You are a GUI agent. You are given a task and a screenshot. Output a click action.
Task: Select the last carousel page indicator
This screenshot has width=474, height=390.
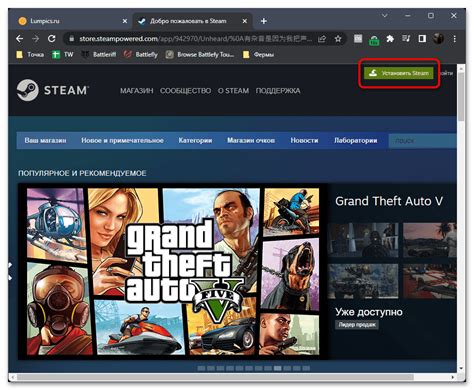(306, 368)
